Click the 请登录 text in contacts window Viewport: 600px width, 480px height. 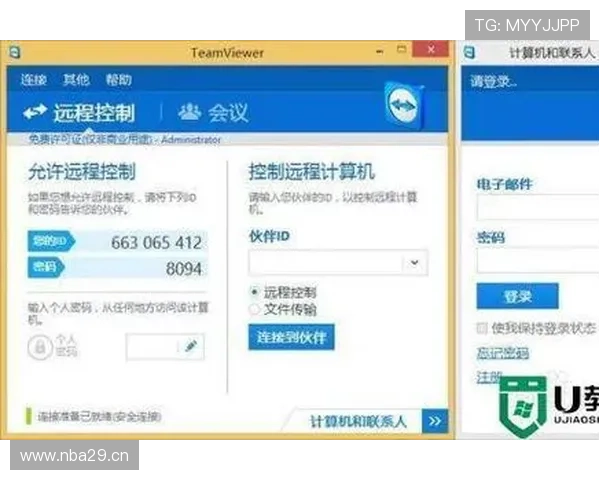click(x=493, y=82)
